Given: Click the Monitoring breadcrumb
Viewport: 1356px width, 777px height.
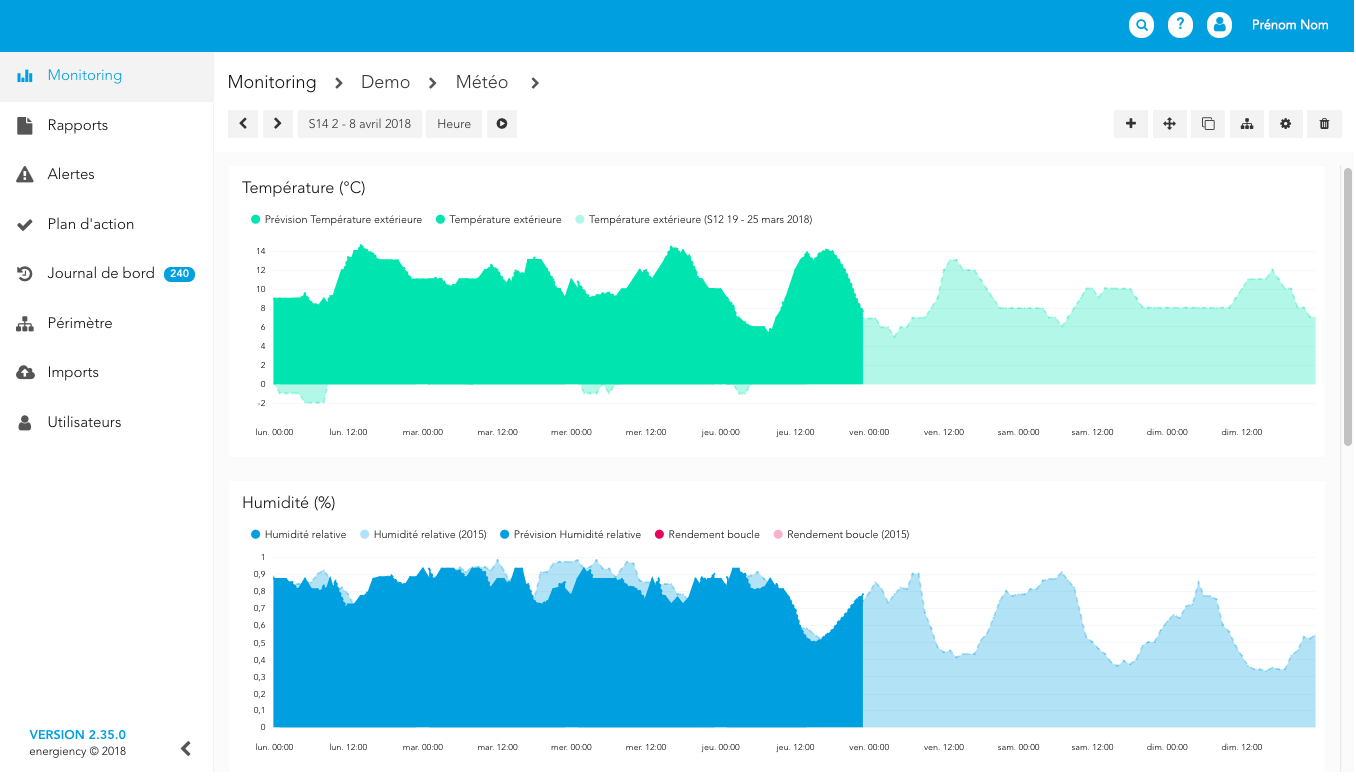Looking at the screenshot, I should [x=272, y=82].
